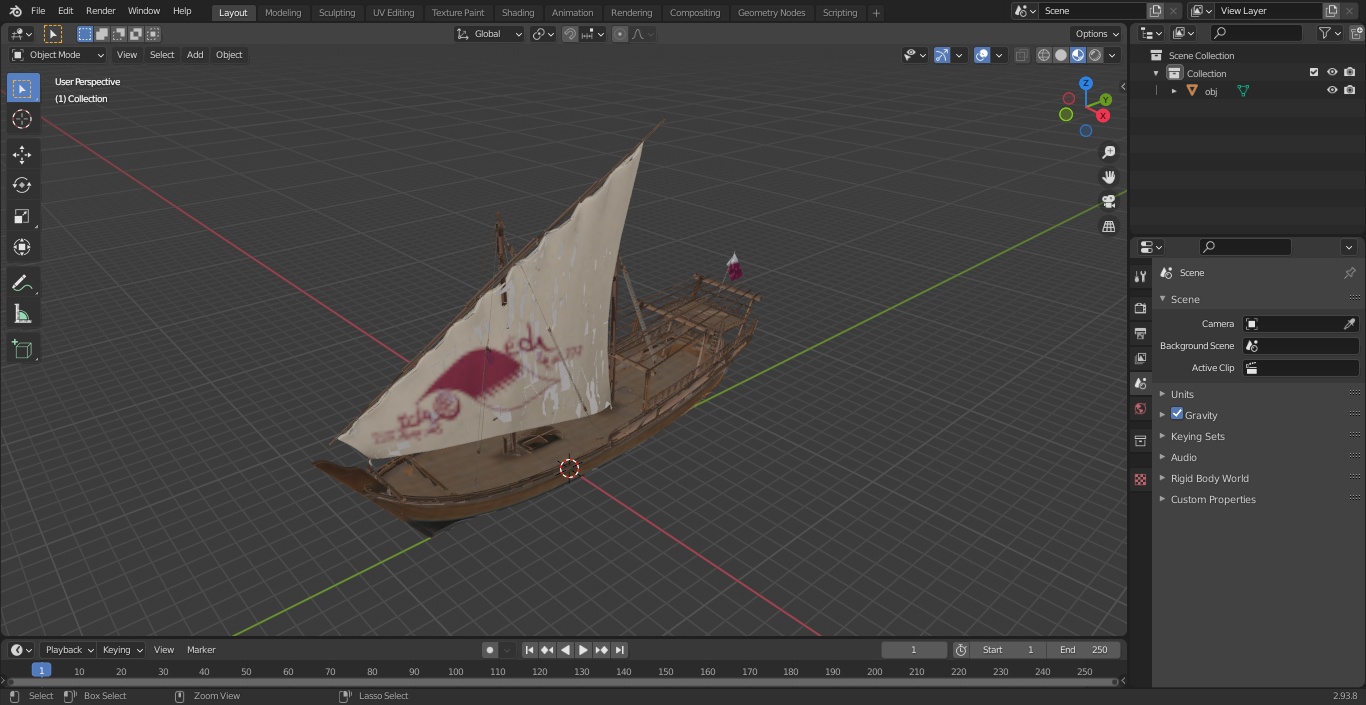1366x705 pixels.
Task: Toggle the Gravity checkbox
Action: click(1177, 414)
